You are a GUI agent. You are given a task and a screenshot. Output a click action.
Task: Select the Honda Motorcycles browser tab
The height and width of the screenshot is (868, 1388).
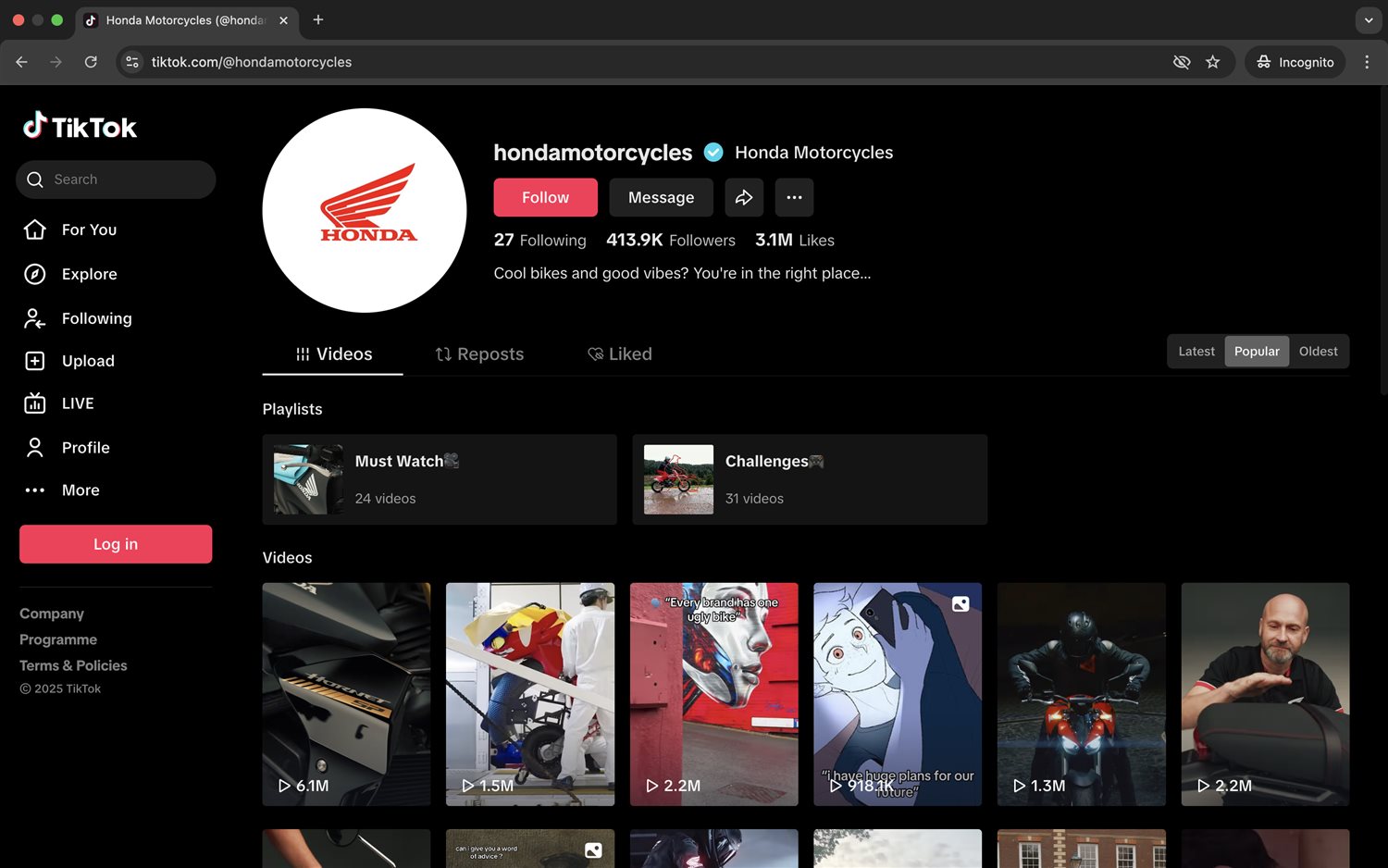187,20
